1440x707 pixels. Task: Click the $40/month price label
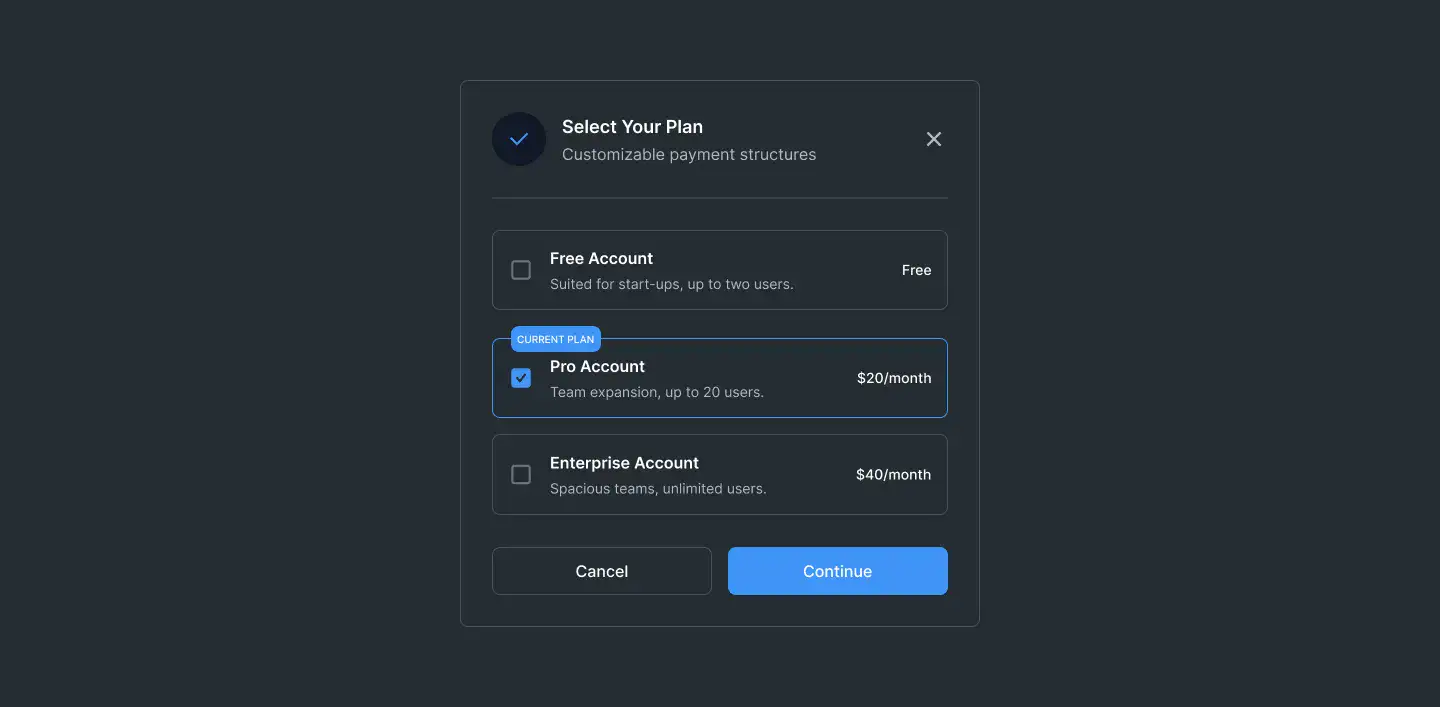pyautogui.click(x=894, y=475)
